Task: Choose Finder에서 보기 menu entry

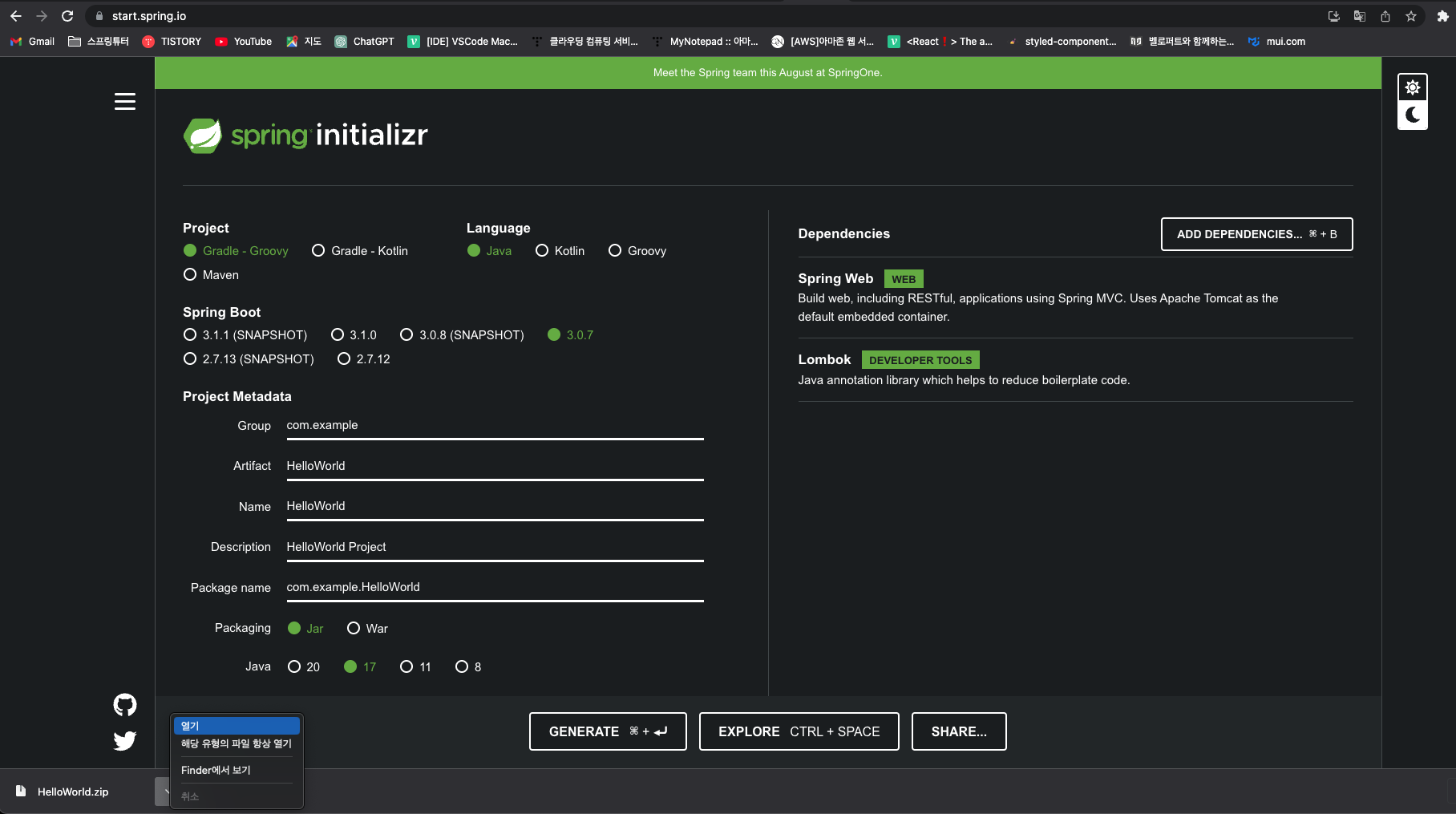Action: pos(237,771)
